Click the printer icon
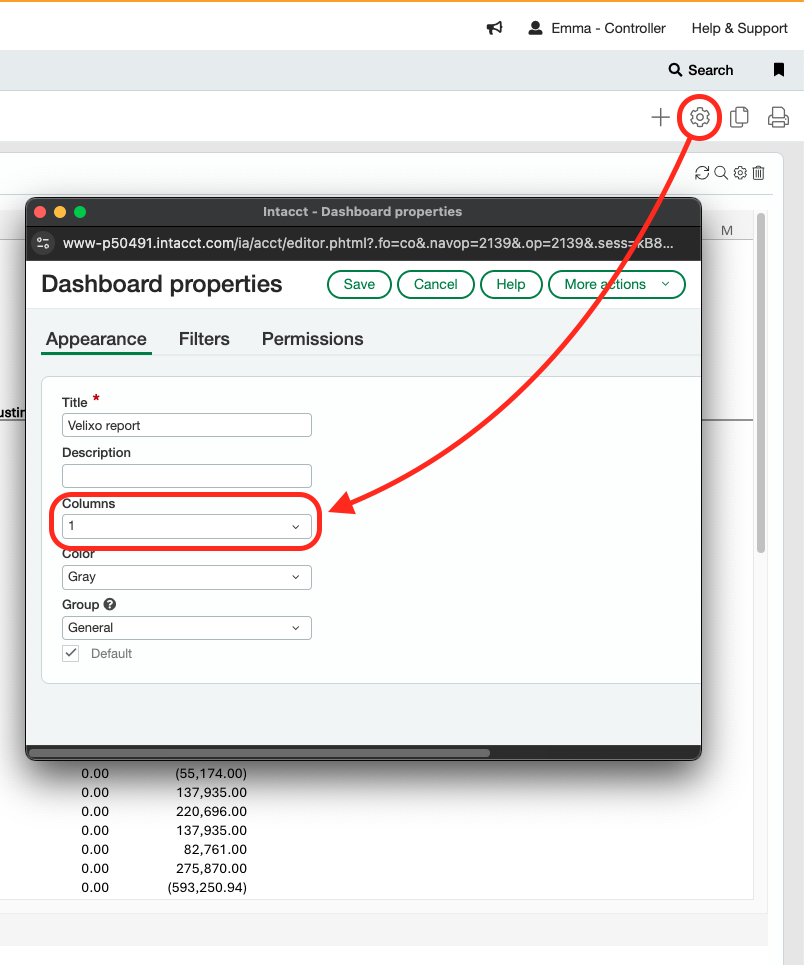804x965 pixels. [x=778, y=118]
